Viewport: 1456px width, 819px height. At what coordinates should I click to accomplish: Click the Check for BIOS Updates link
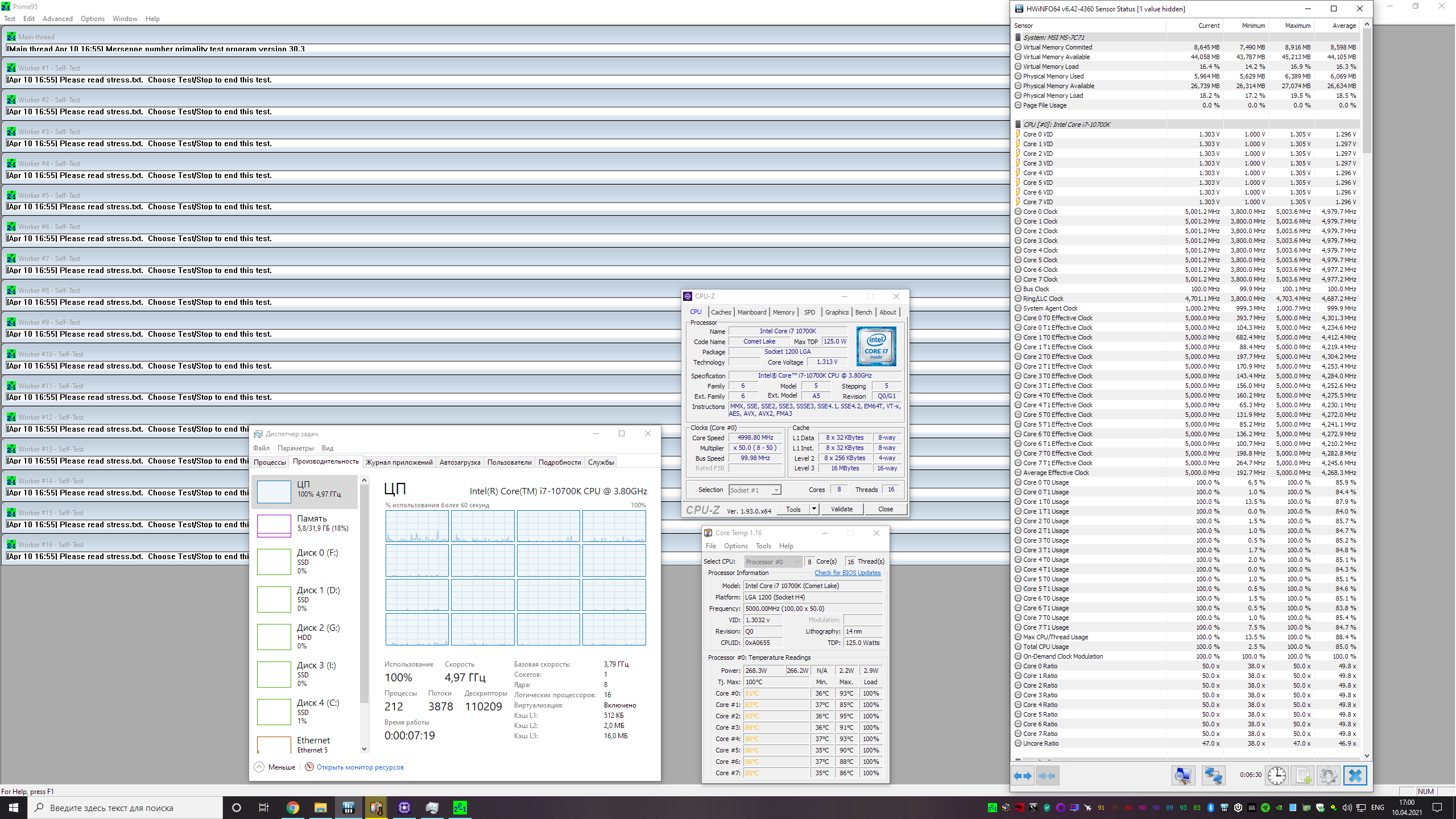[x=847, y=573]
